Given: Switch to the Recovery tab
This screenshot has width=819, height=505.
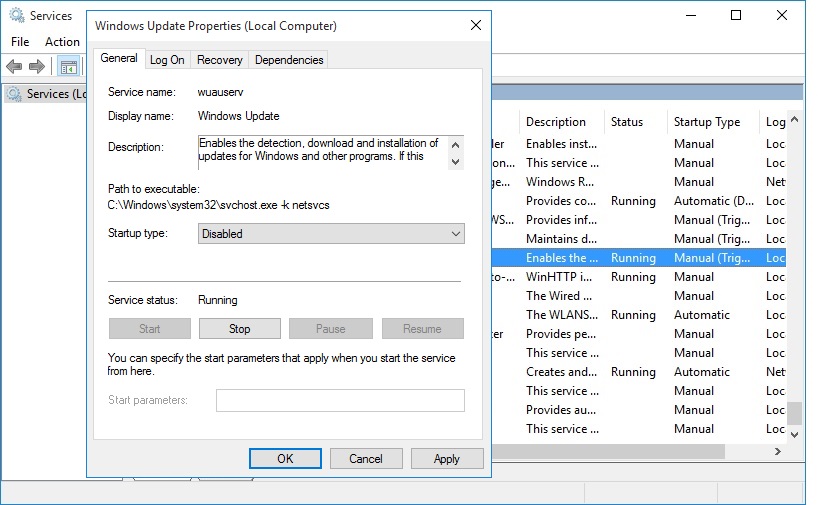Looking at the screenshot, I should tap(219, 60).
